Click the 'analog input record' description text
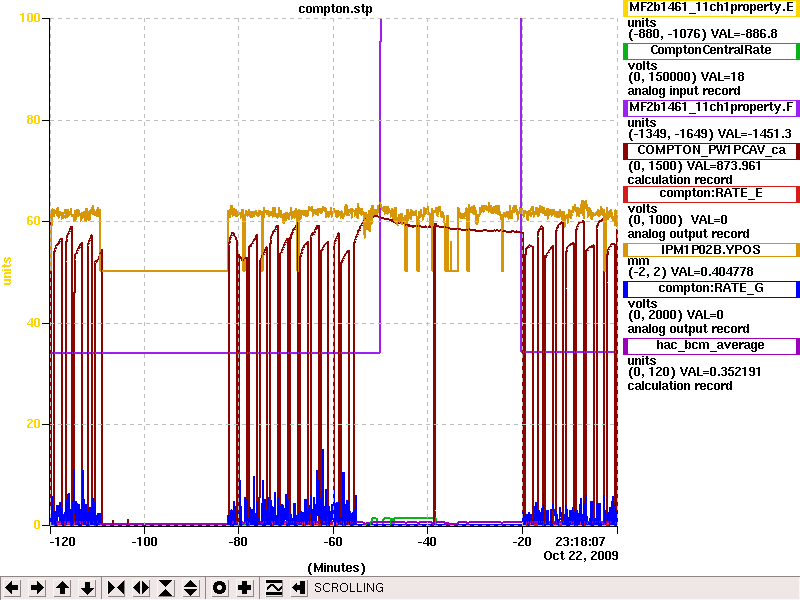This screenshot has height=600, width=800. tap(684, 91)
